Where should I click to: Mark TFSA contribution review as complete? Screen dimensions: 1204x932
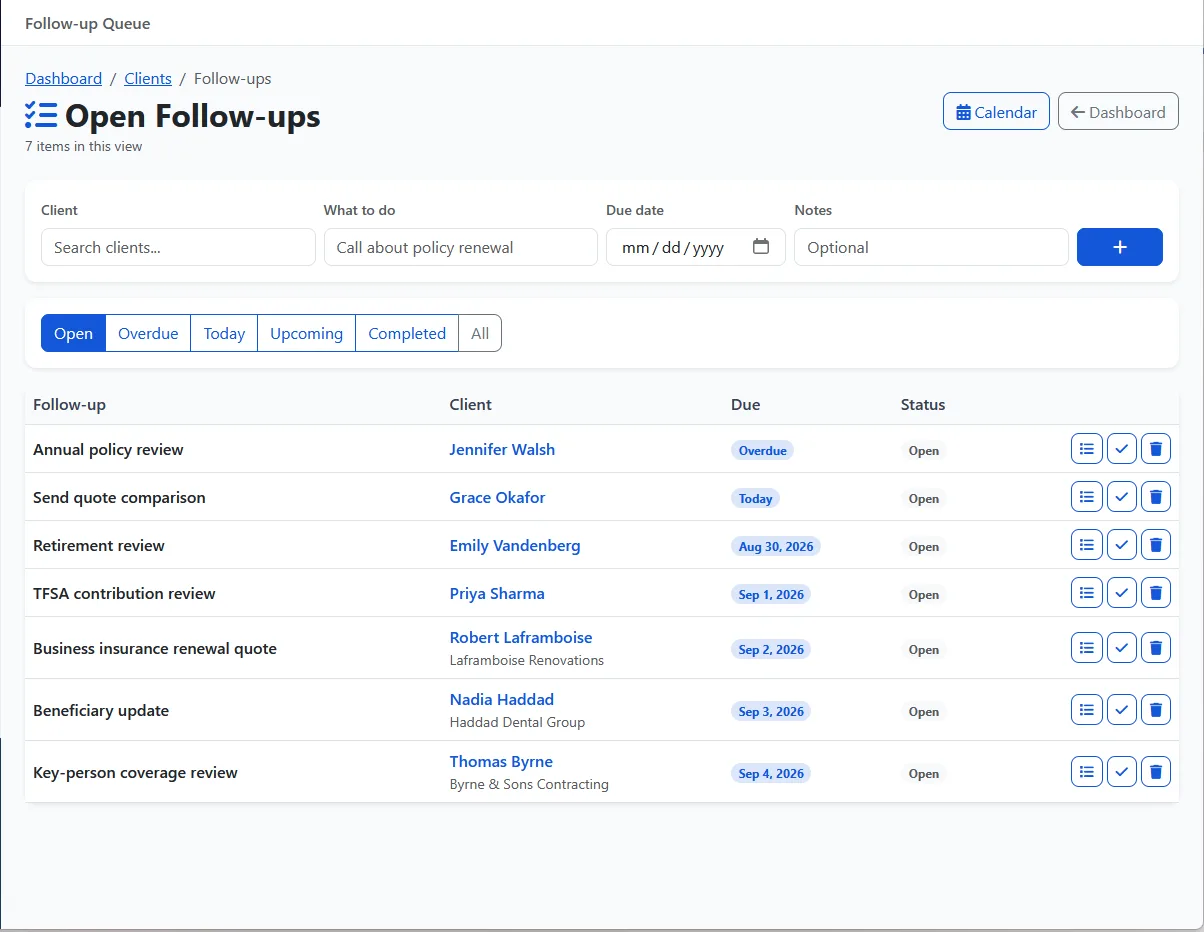pos(1122,593)
